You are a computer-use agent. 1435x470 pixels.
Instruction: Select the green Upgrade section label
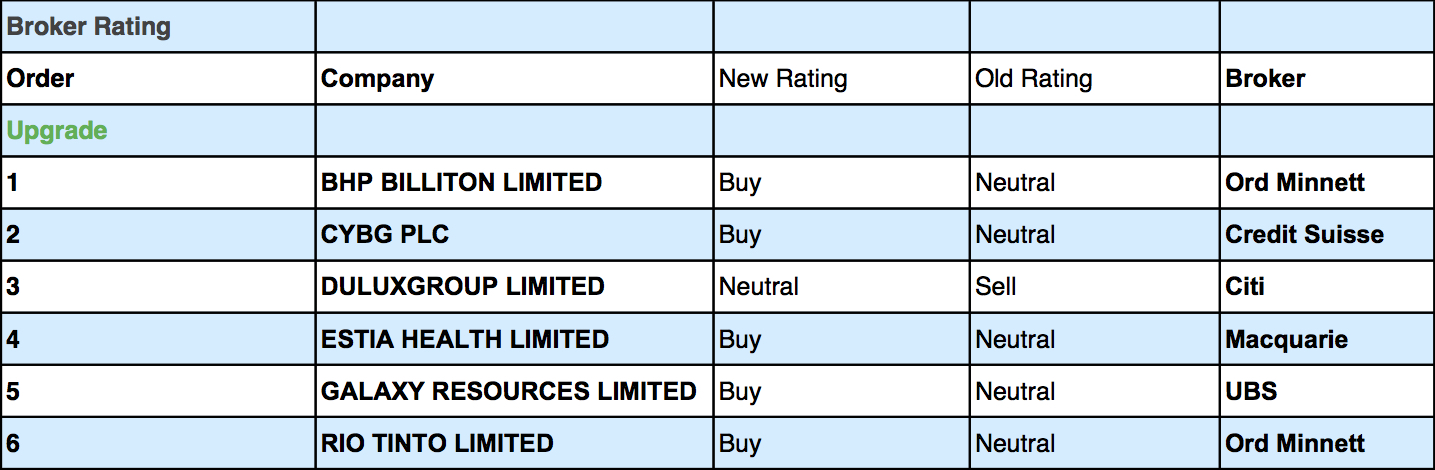[57, 131]
